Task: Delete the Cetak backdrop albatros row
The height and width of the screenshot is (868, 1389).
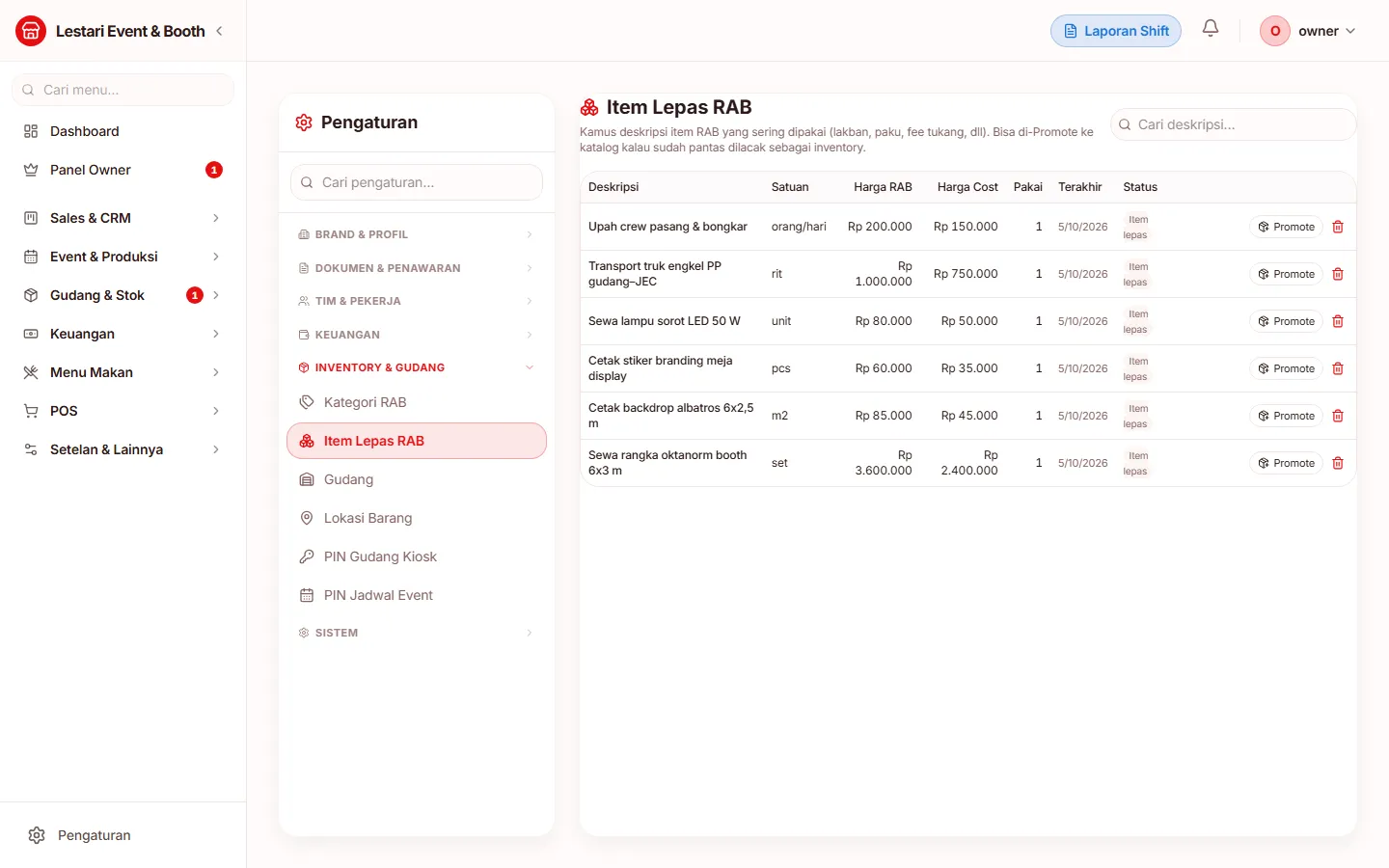Action: tap(1338, 416)
